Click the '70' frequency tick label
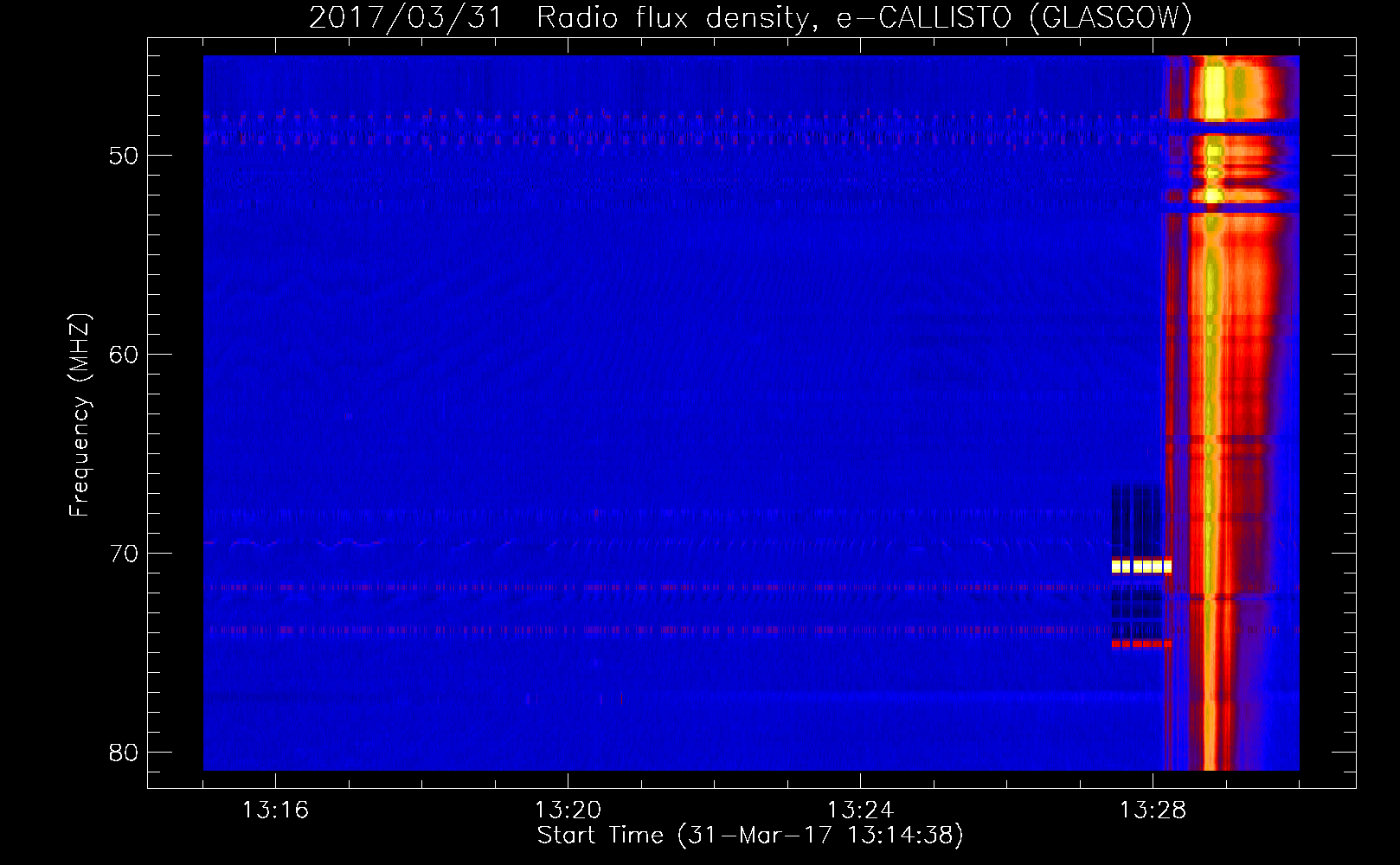The width and height of the screenshot is (1400, 865). 124,554
